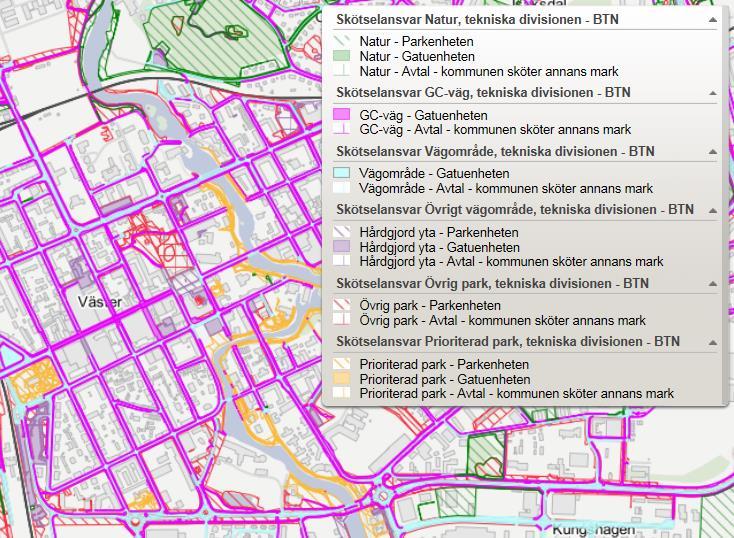Collapse the Skötselansvar Prioriterad park section
The height and width of the screenshot is (538, 734).
pos(712,343)
